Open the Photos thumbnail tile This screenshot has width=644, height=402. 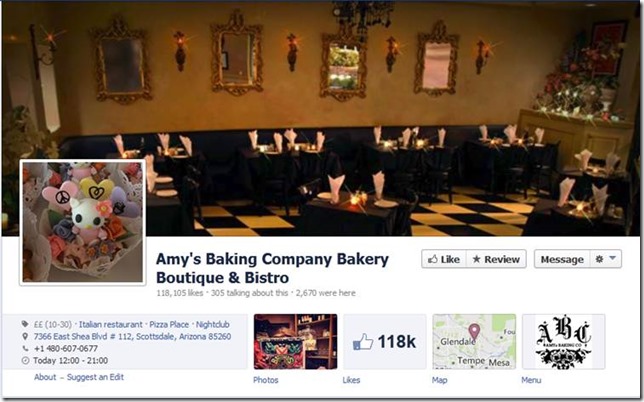tap(295, 342)
